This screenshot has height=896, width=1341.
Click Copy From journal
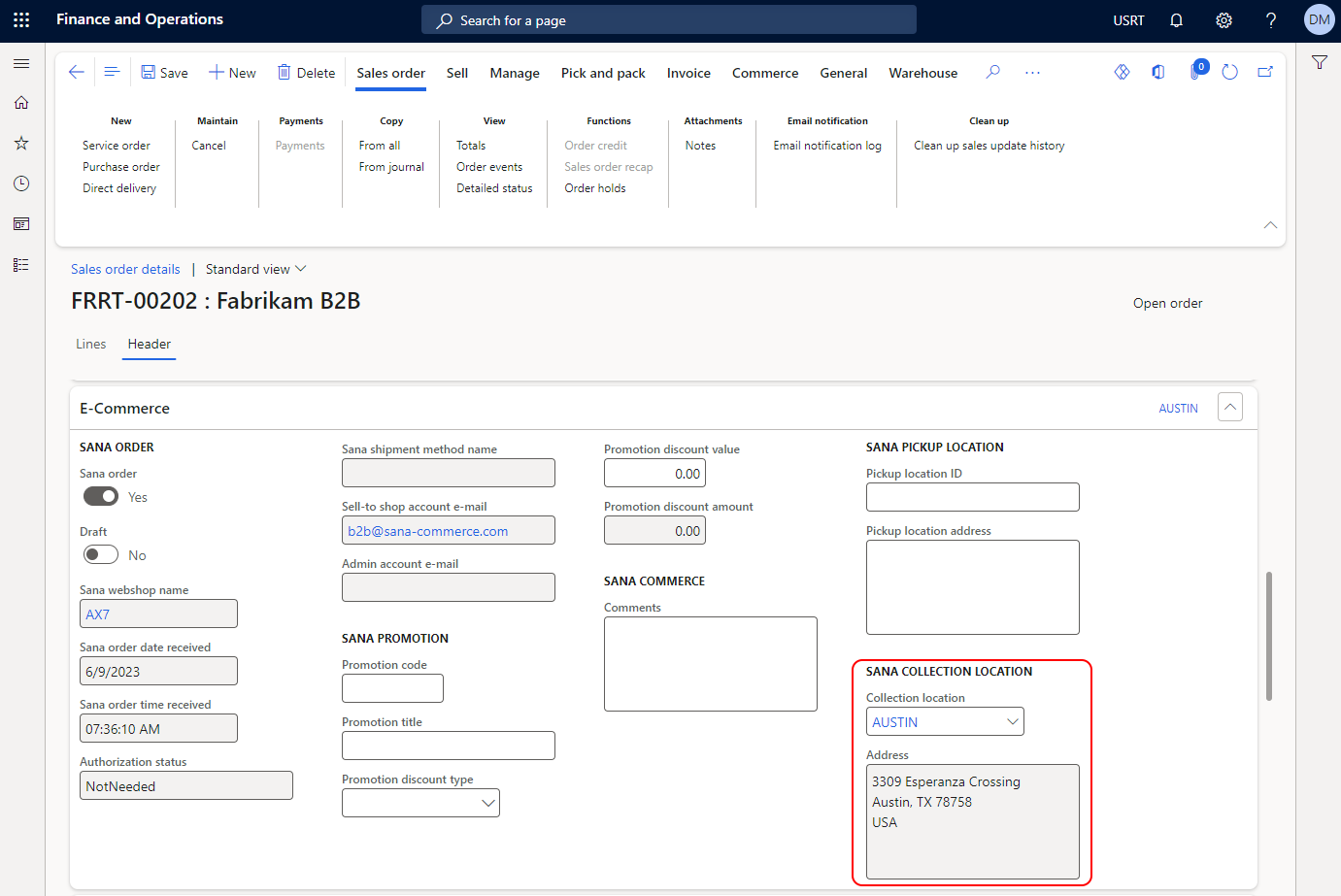pos(391,167)
